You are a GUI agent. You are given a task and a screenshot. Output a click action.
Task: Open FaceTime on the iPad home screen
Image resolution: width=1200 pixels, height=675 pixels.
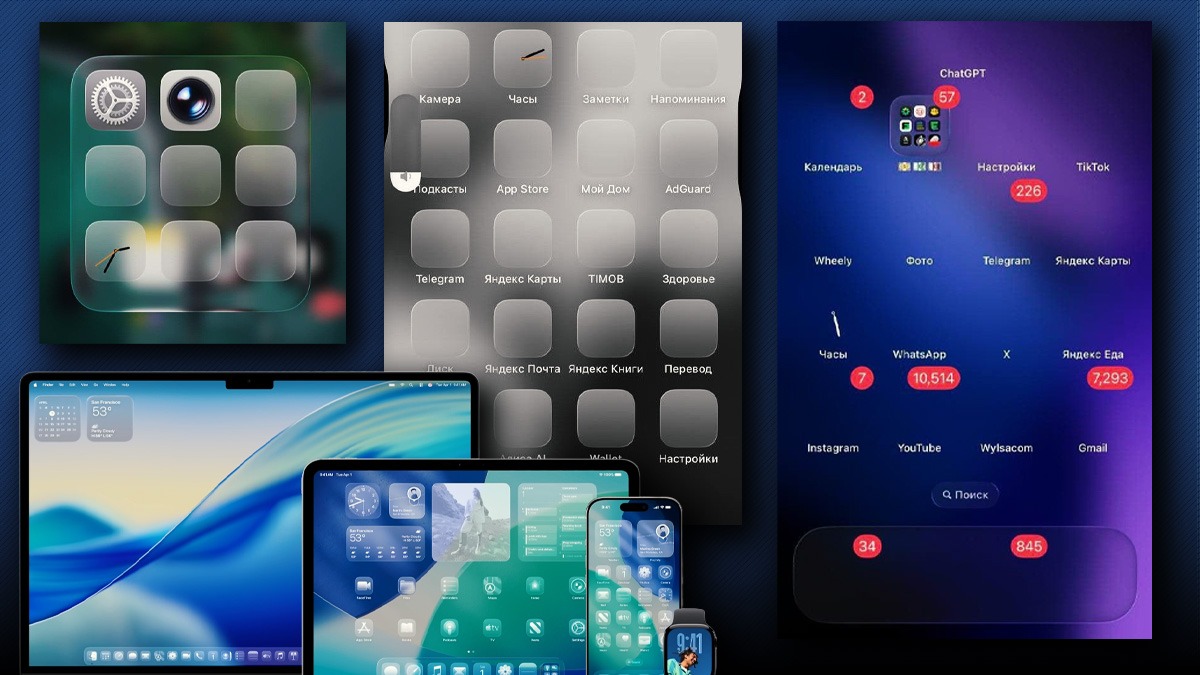click(x=362, y=586)
